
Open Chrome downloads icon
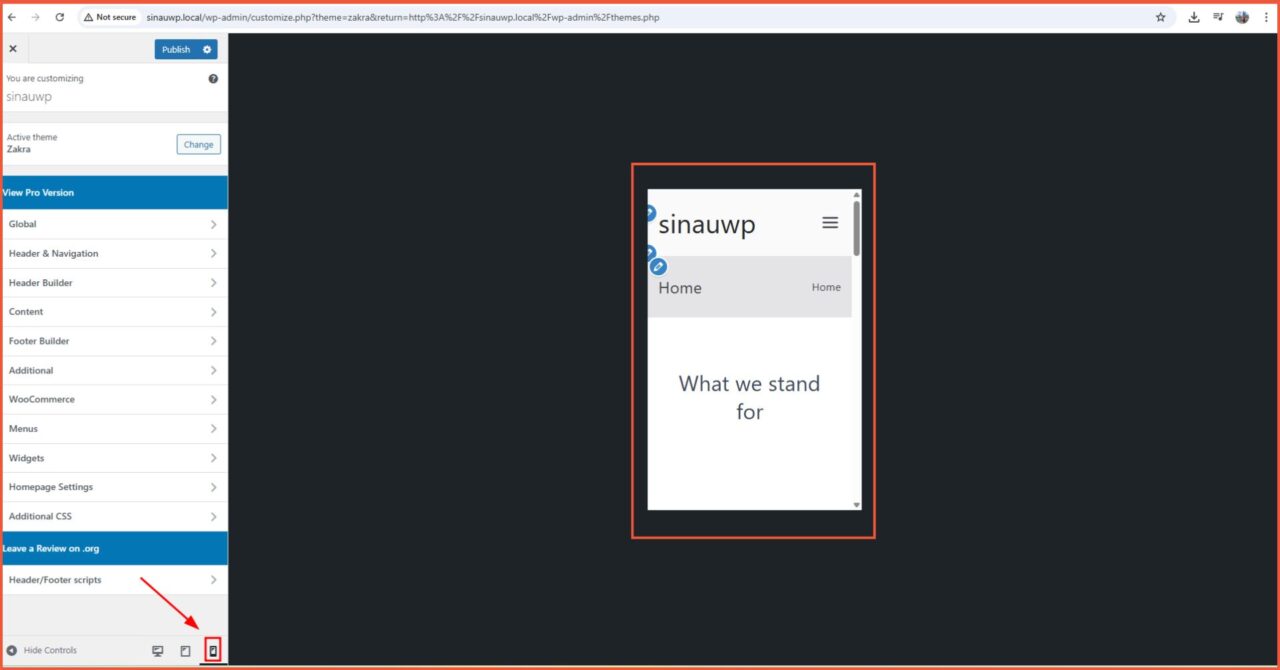(x=1194, y=17)
